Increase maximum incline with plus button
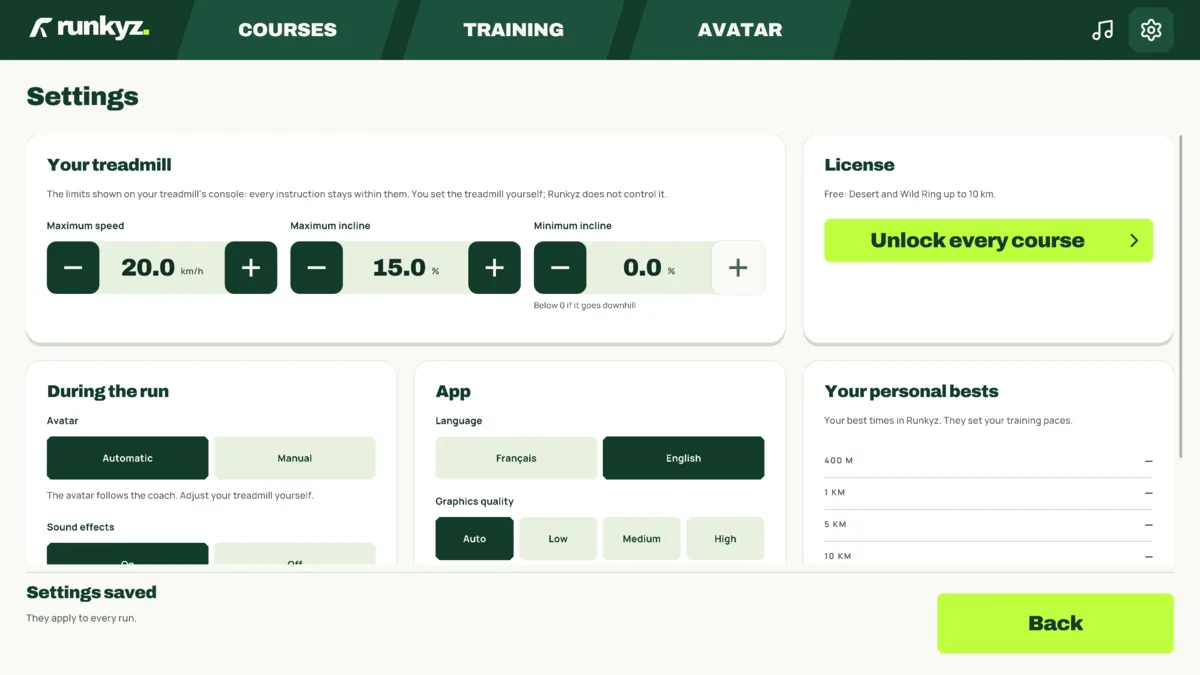Image resolution: width=1200 pixels, height=675 pixels. [x=494, y=268]
